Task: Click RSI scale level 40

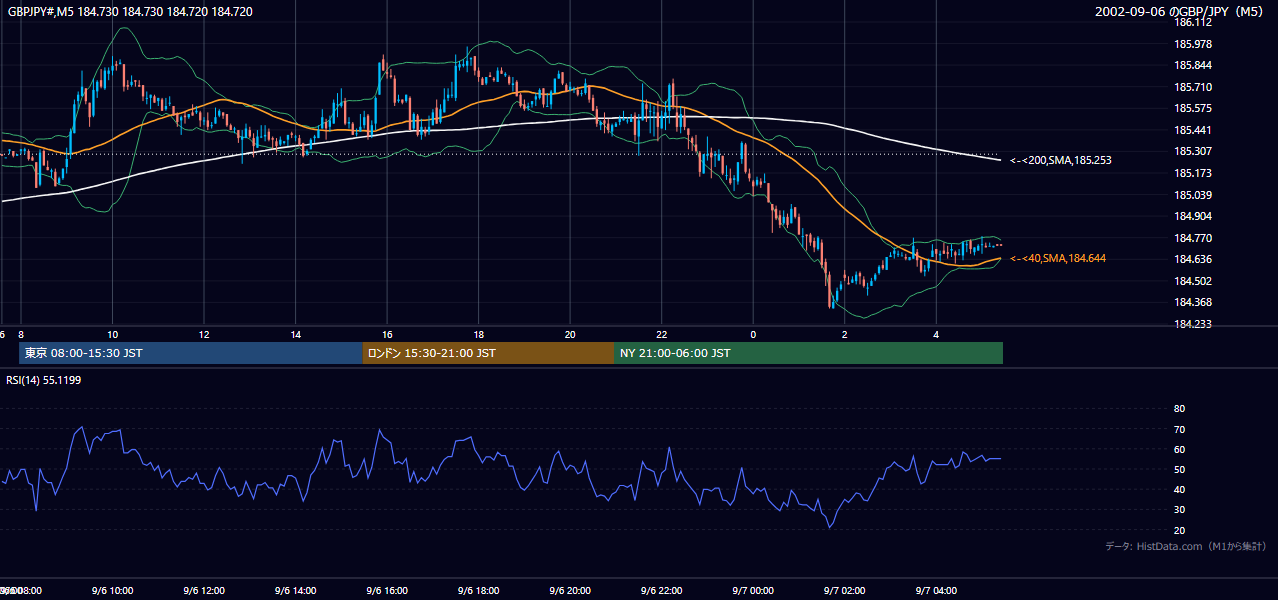Action: (1179, 489)
